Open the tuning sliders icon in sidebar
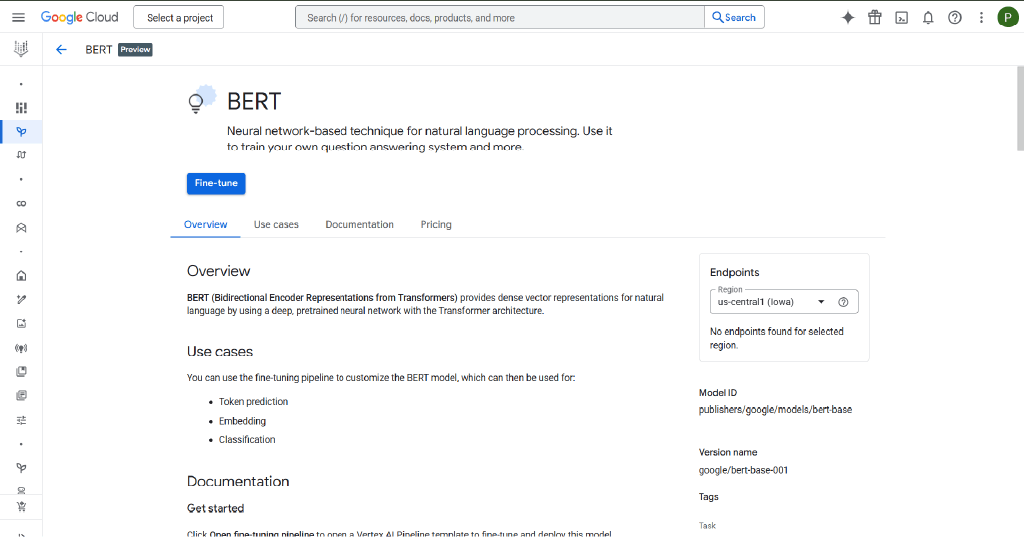This screenshot has height=537, width=1024. pos(21,420)
